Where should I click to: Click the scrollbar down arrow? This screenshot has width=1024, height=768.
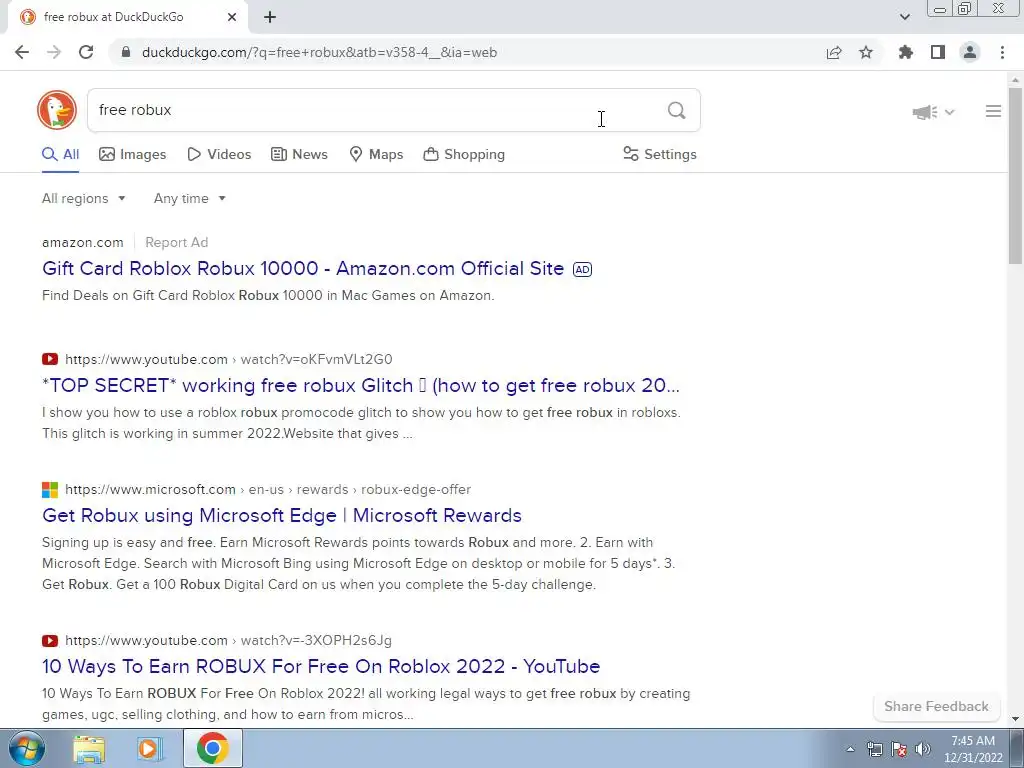pyautogui.click(x=1015, y=719)
